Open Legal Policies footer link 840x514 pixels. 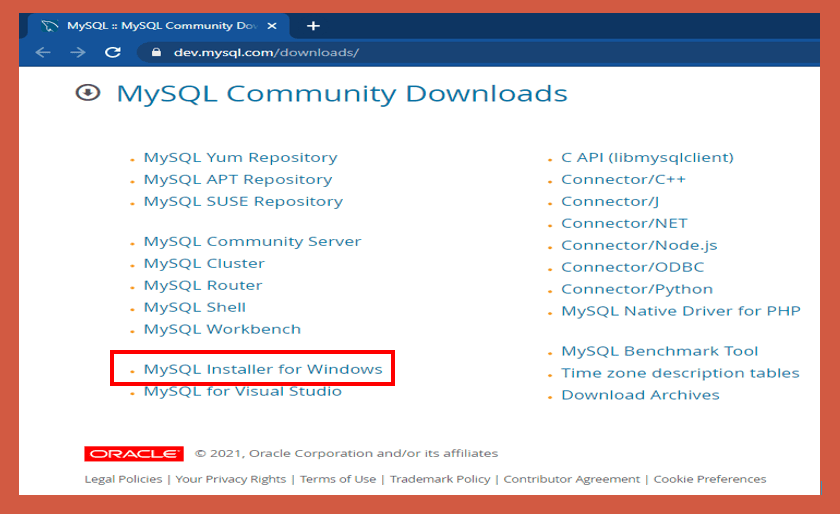tap(123, 479)
